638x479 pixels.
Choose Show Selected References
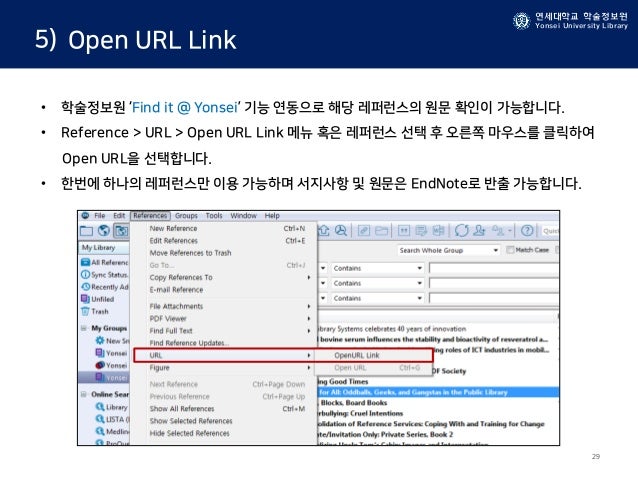(225, 421)
